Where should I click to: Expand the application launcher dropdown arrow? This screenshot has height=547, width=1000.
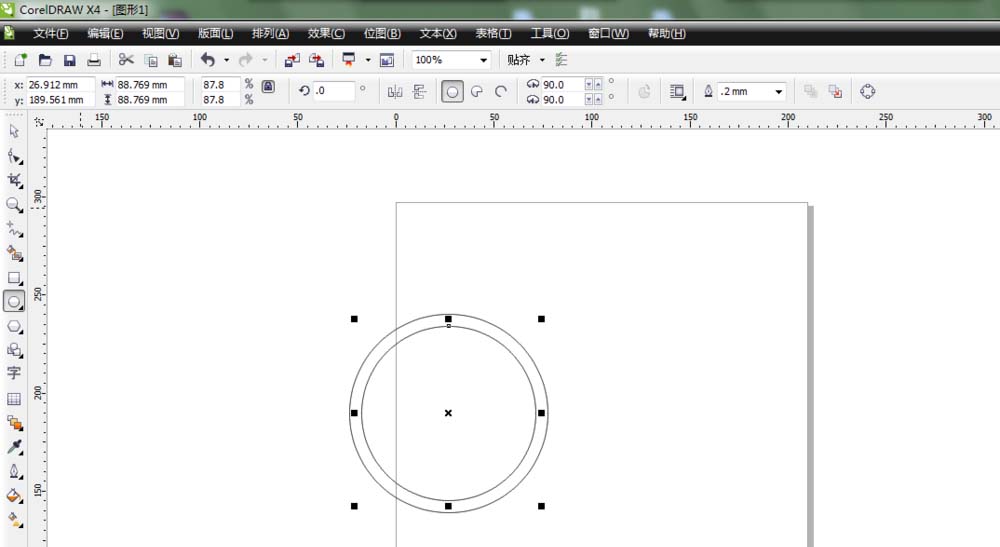pyautogui.click(x=368, y=60)
